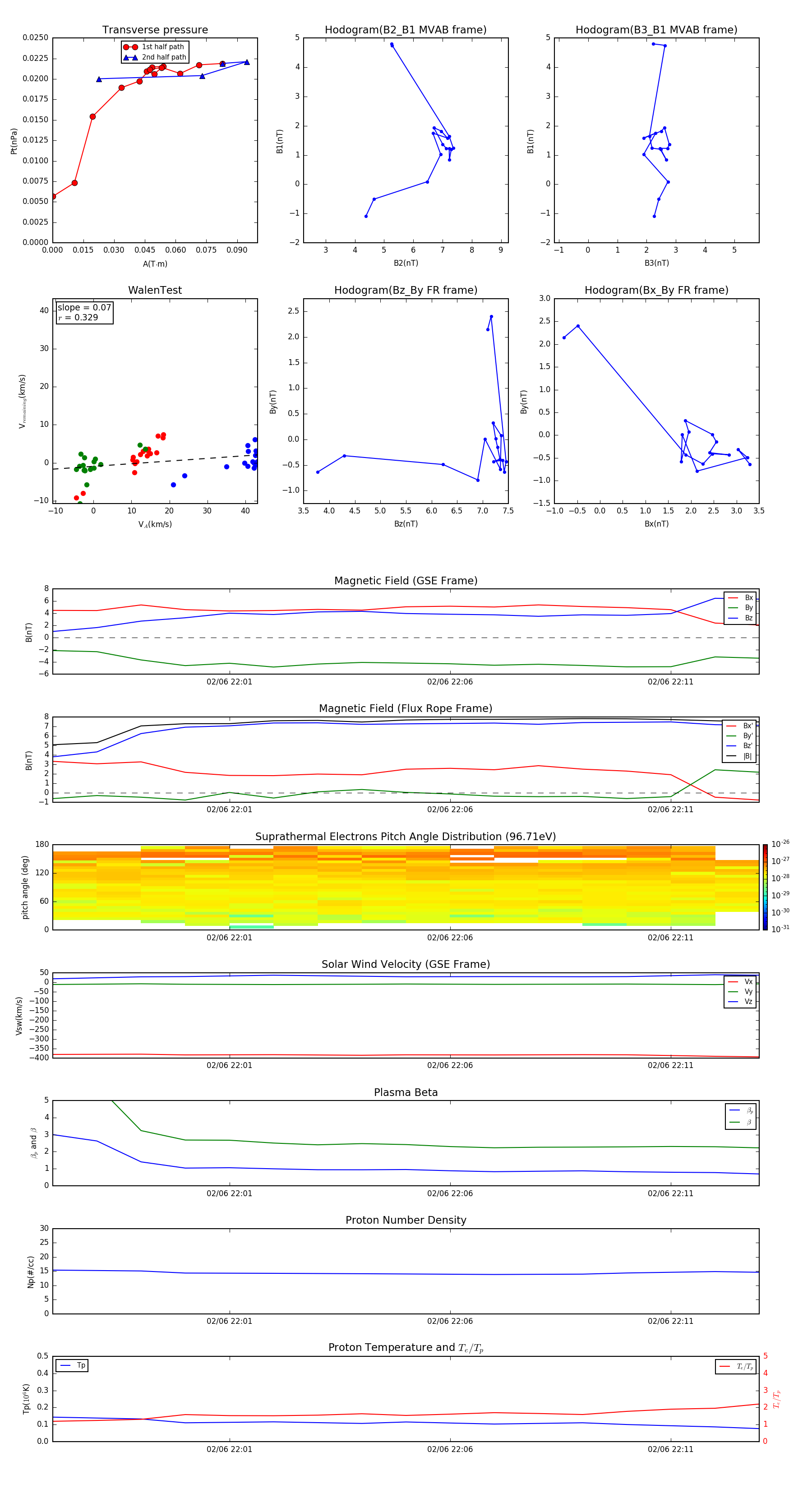Click the 'A(T·m)' x-axis label
Screen dimensions: 812x1489
coord(155,264)
